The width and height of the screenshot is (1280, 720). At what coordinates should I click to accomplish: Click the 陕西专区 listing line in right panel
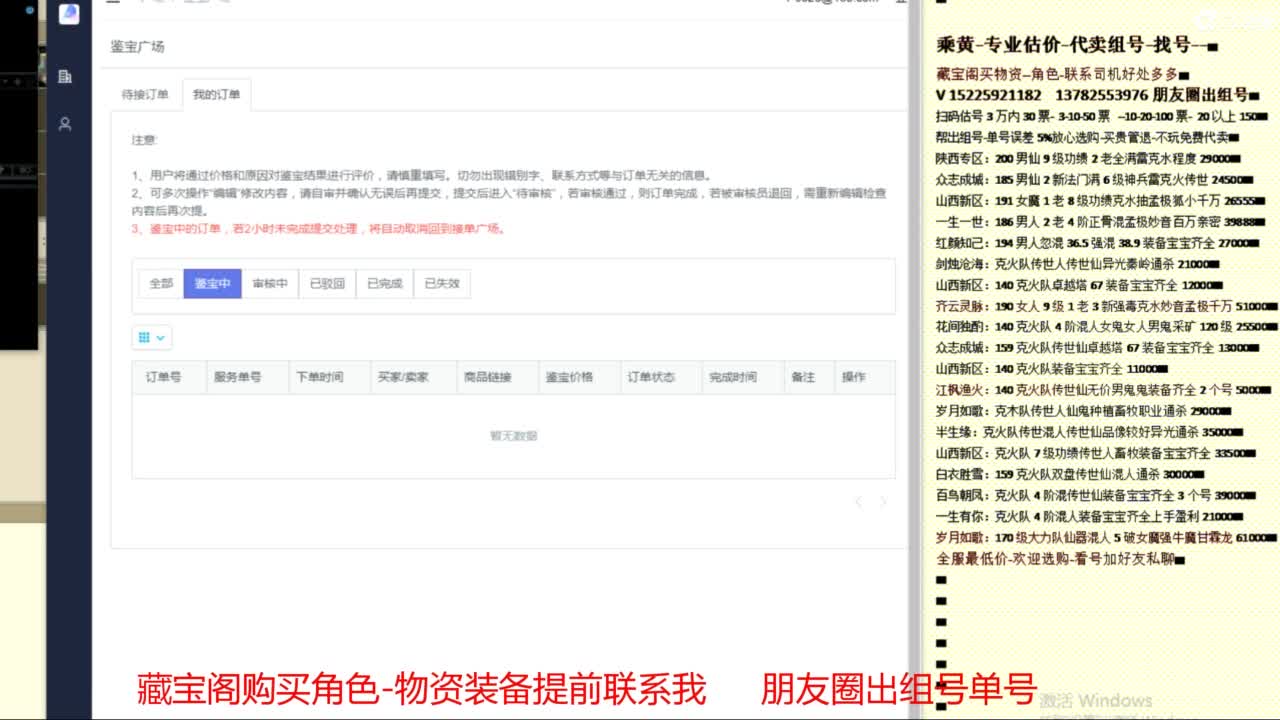pyautogui.click(x=1089, y=159)
